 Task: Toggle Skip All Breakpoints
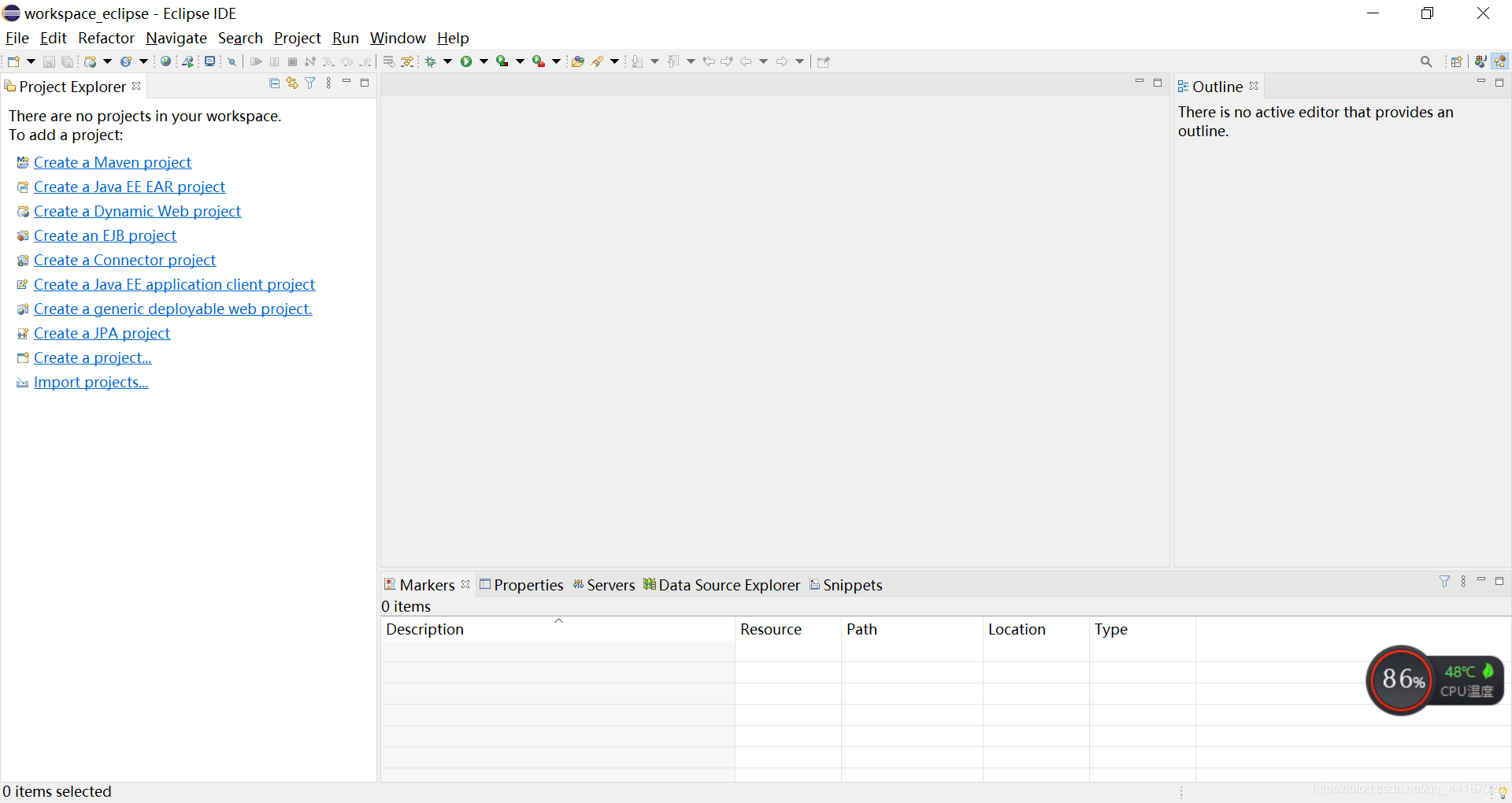pyautogui.click(x=232, y=61)
